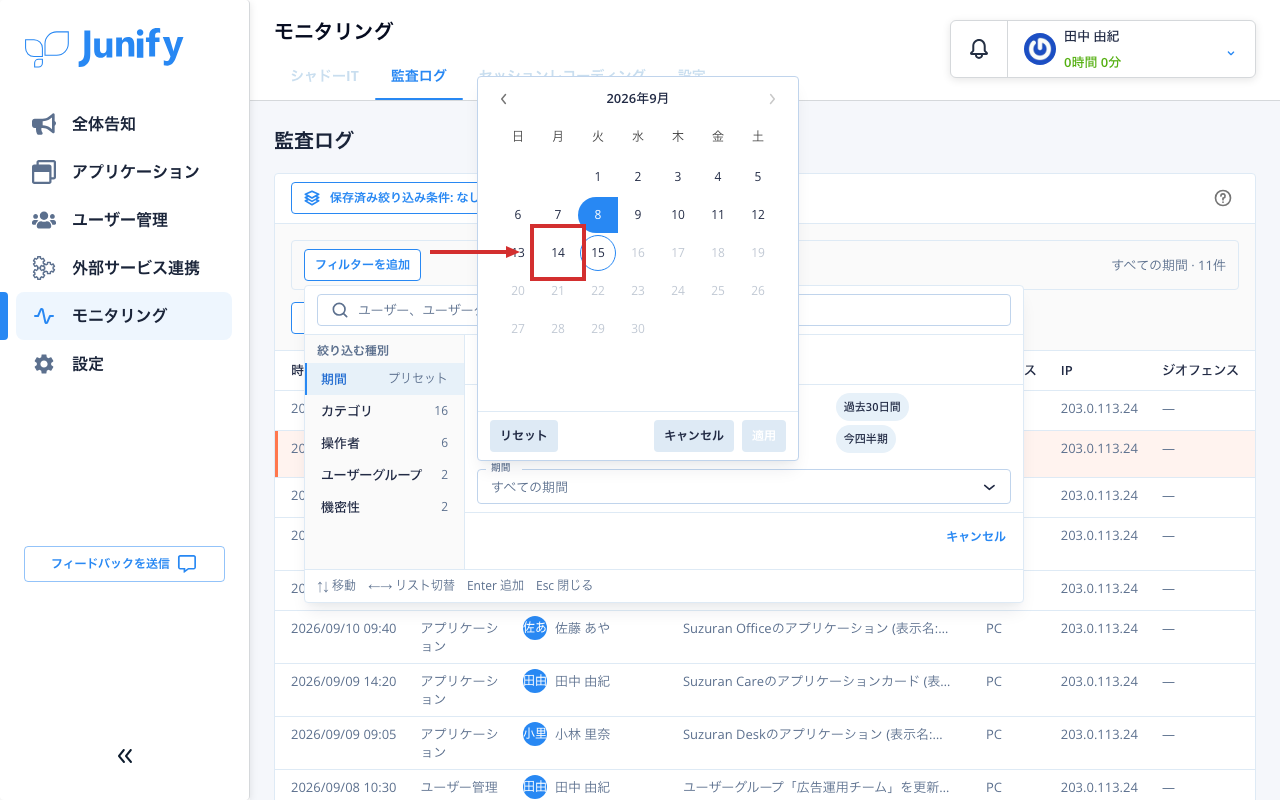Open the 保存済み絞り込み条件 selector
This screenshot has height=800, width=1280.
click(386, 198)
